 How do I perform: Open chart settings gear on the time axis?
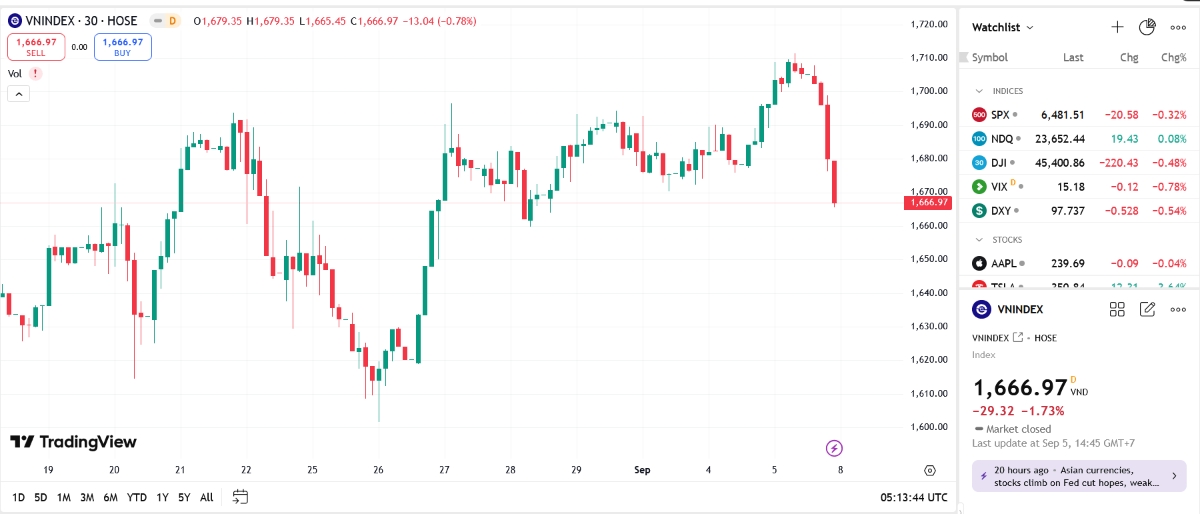click(x=930, y=470)
